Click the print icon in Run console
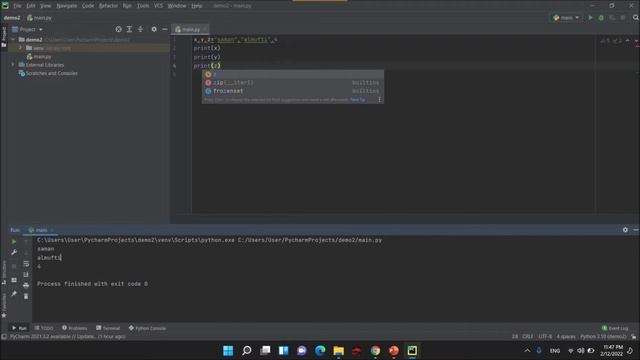This screenshot has height=360, width=640. pos(26,285)
